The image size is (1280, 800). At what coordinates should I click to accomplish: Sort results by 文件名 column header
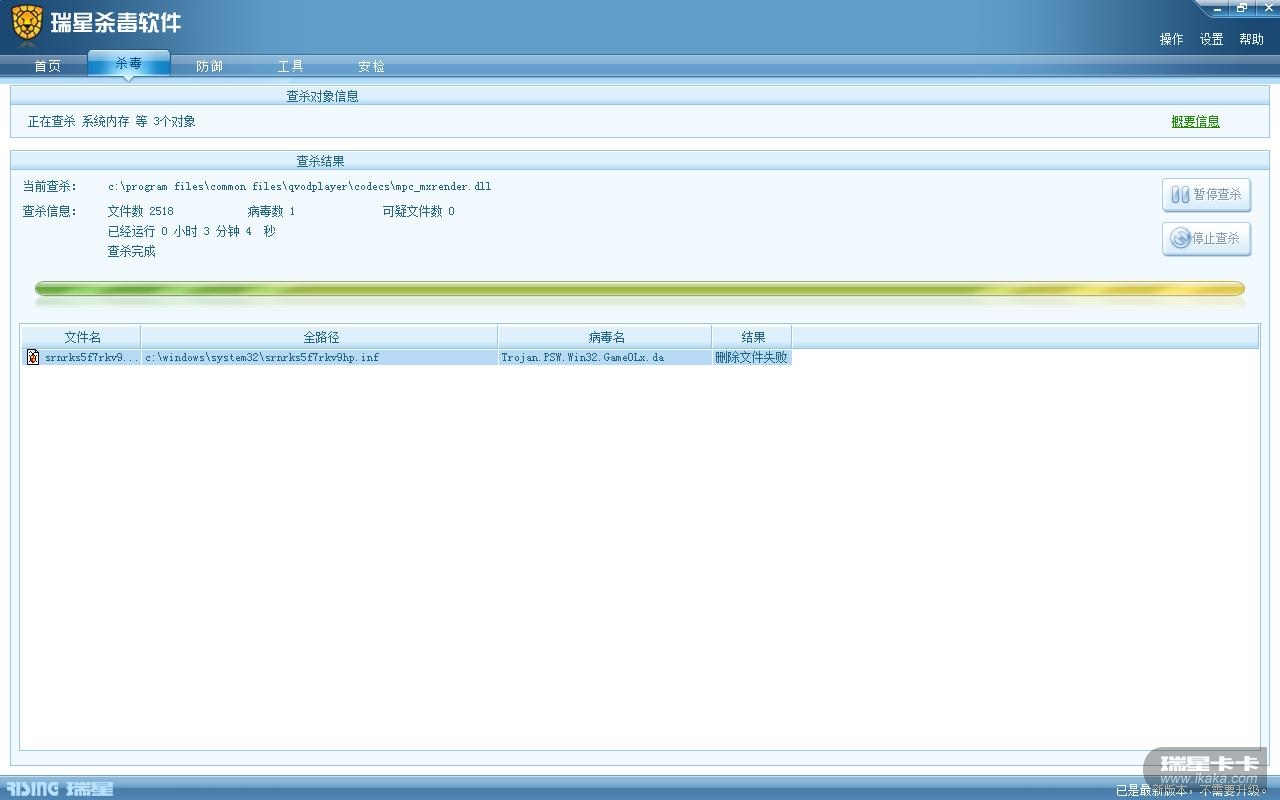pos(82,337)
